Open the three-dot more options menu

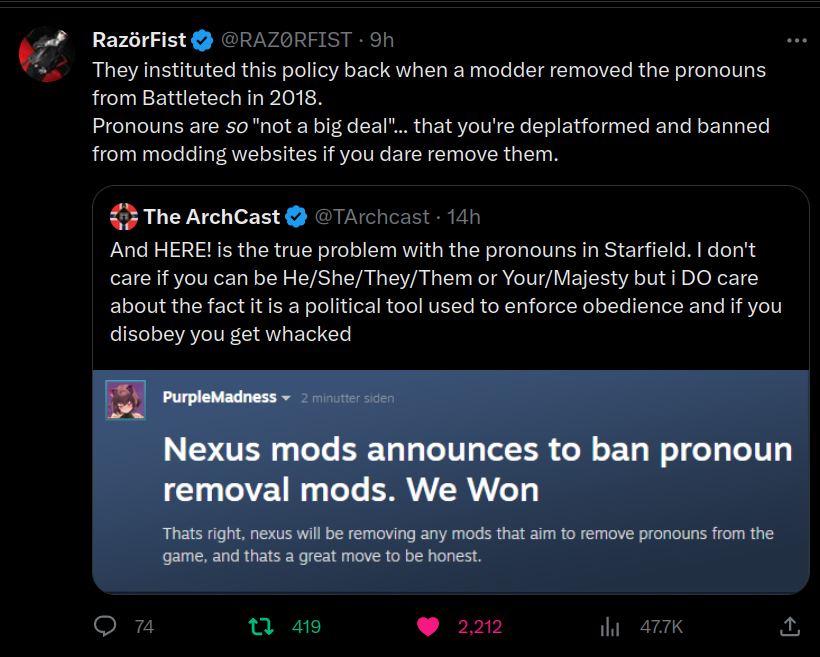click(796, 41)
